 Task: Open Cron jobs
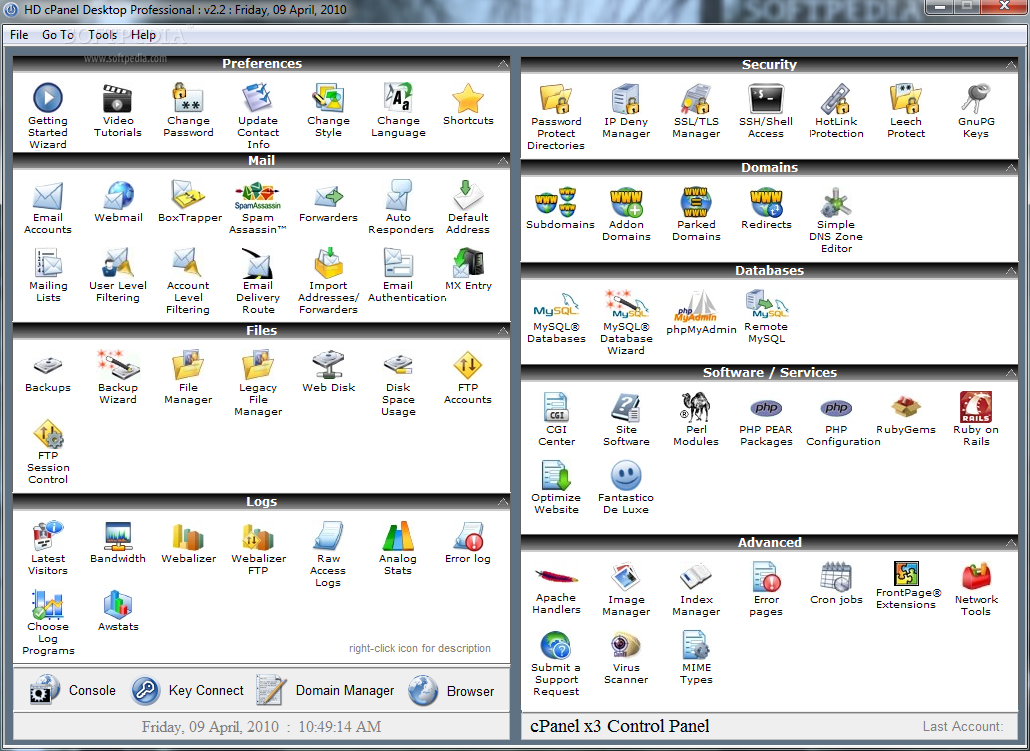click(x=836, y=576)
